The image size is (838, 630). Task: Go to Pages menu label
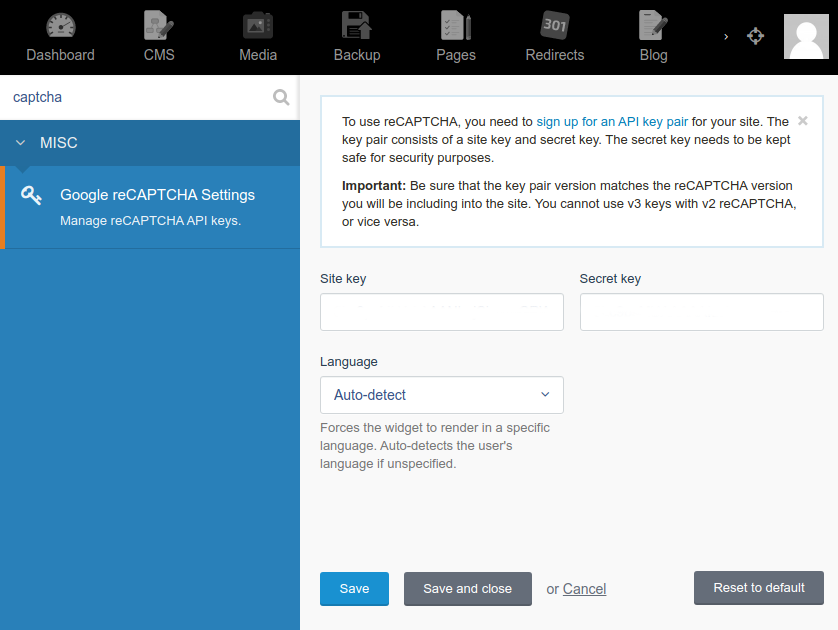click(x=455, y=55)
